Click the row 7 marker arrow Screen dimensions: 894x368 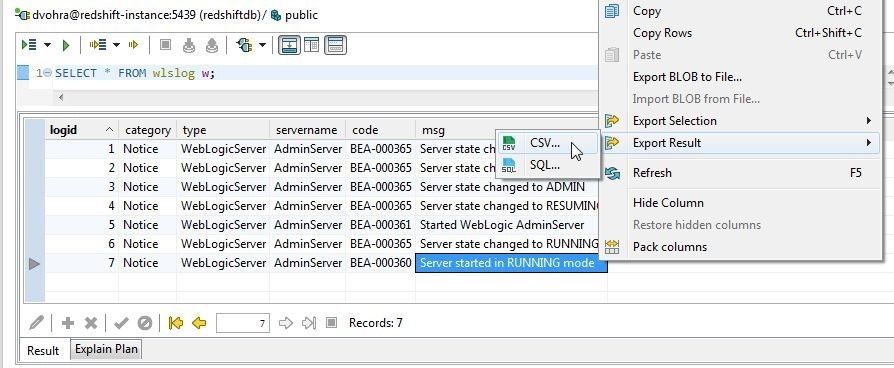pyautogui.click(x=34, y=264)
